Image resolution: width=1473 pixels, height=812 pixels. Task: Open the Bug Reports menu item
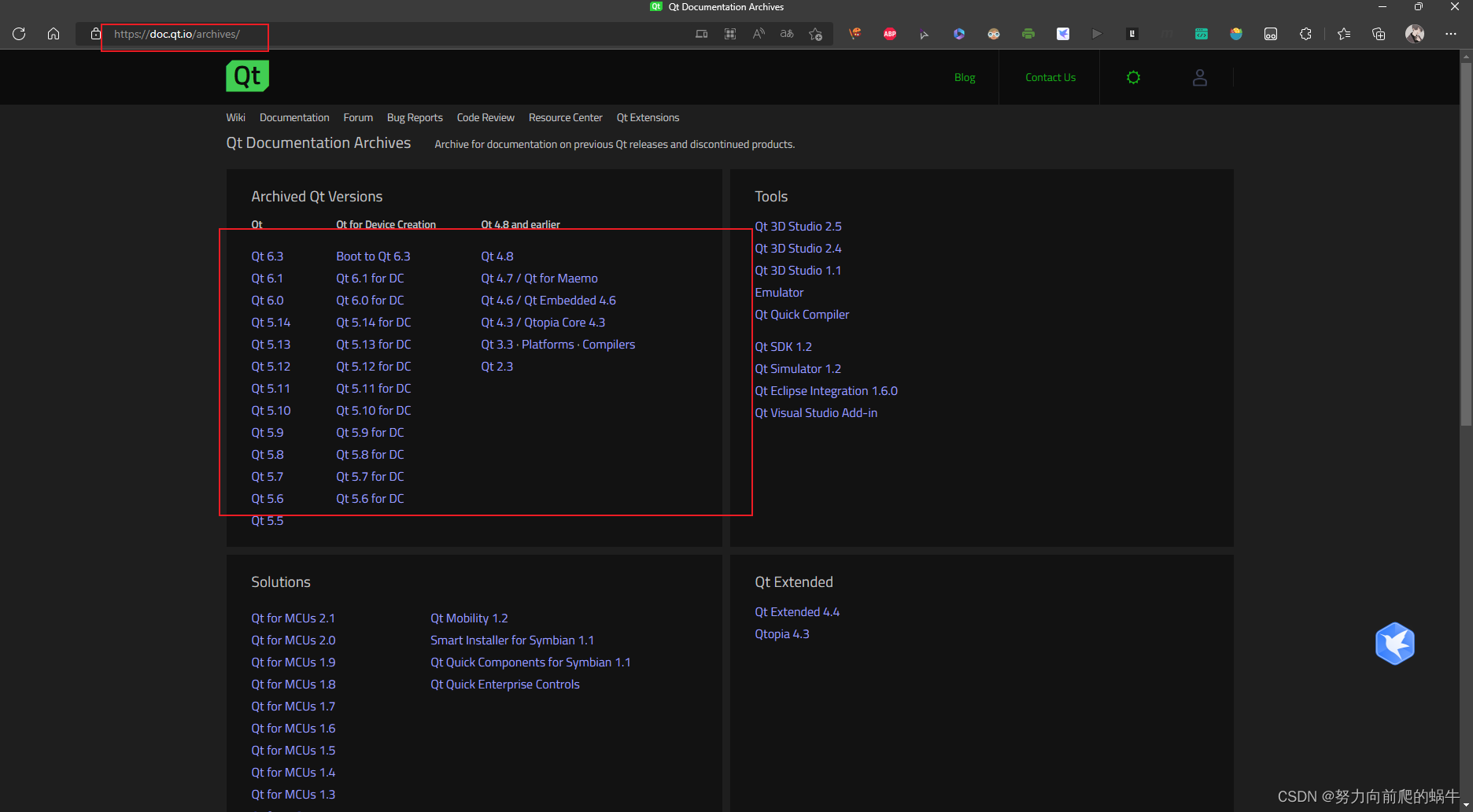pyautogui.click(x=415, y=117)
